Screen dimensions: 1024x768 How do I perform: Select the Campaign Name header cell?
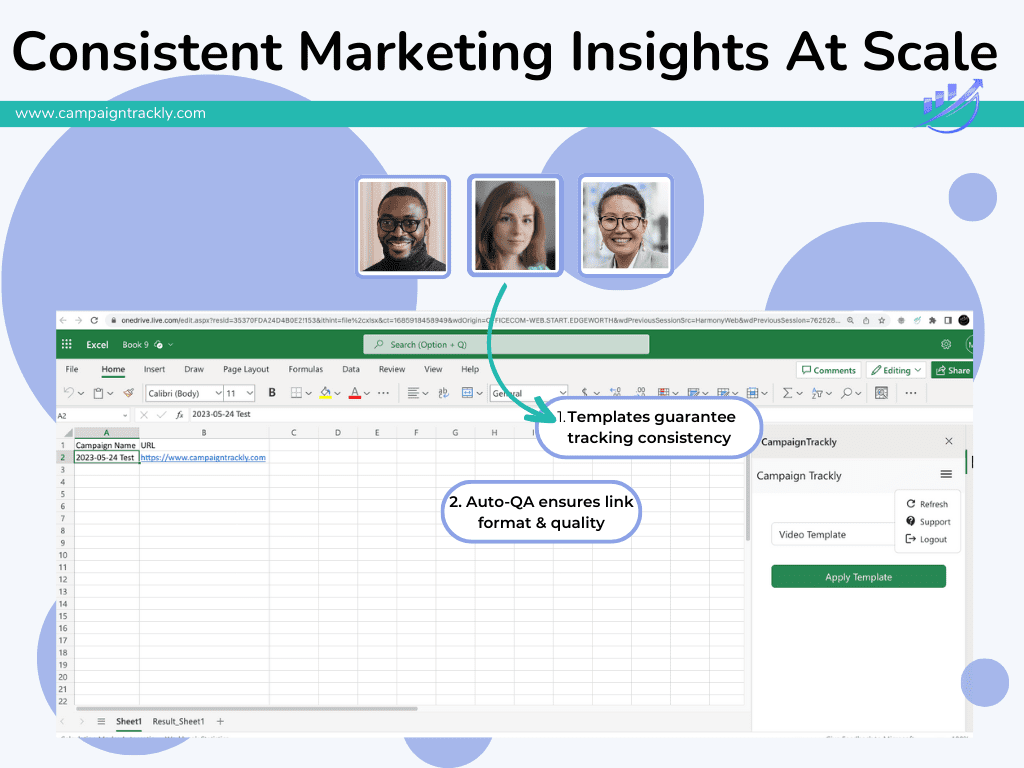point(106,445)
